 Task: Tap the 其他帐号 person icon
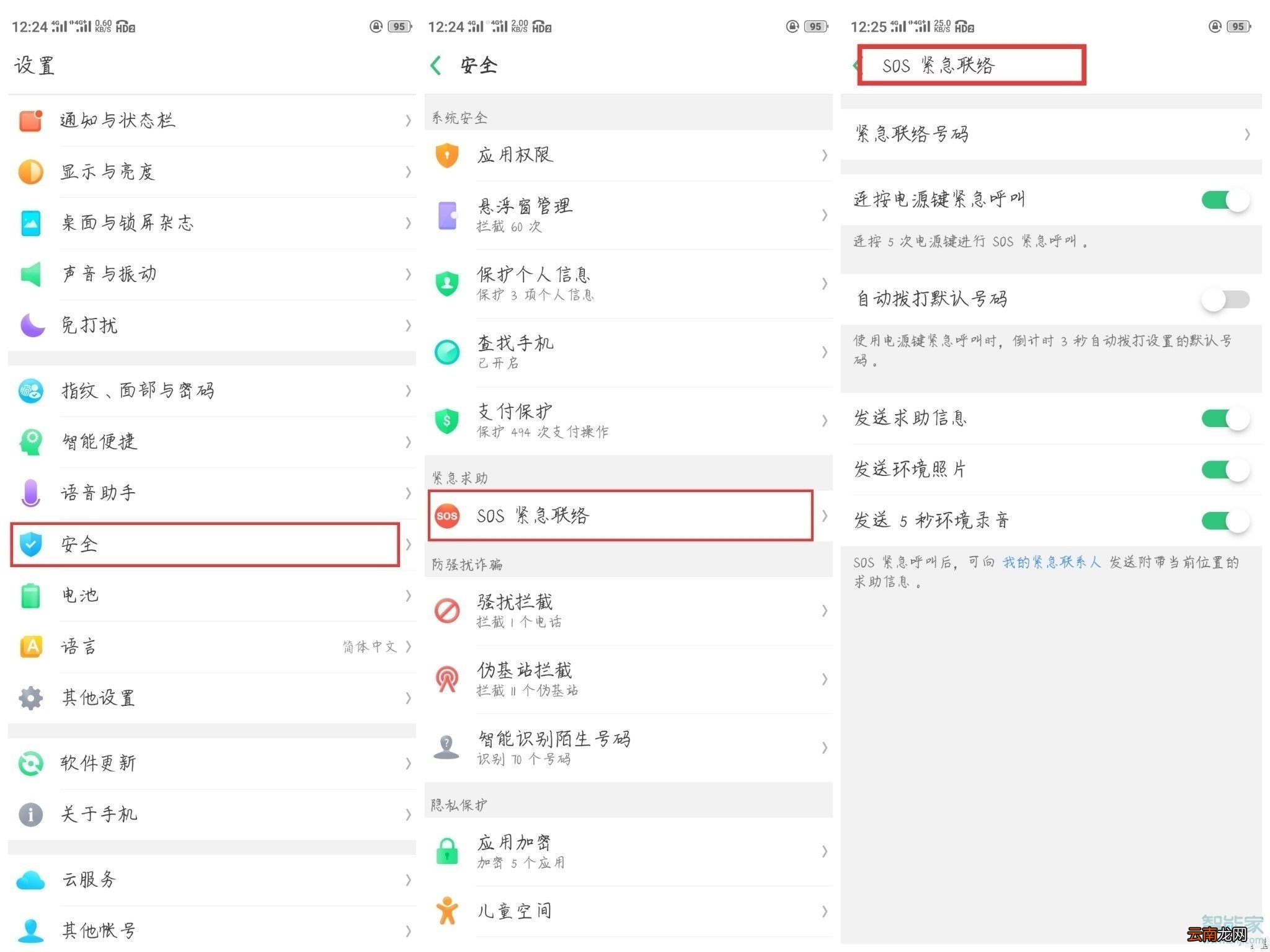click(x=30, y=930)
